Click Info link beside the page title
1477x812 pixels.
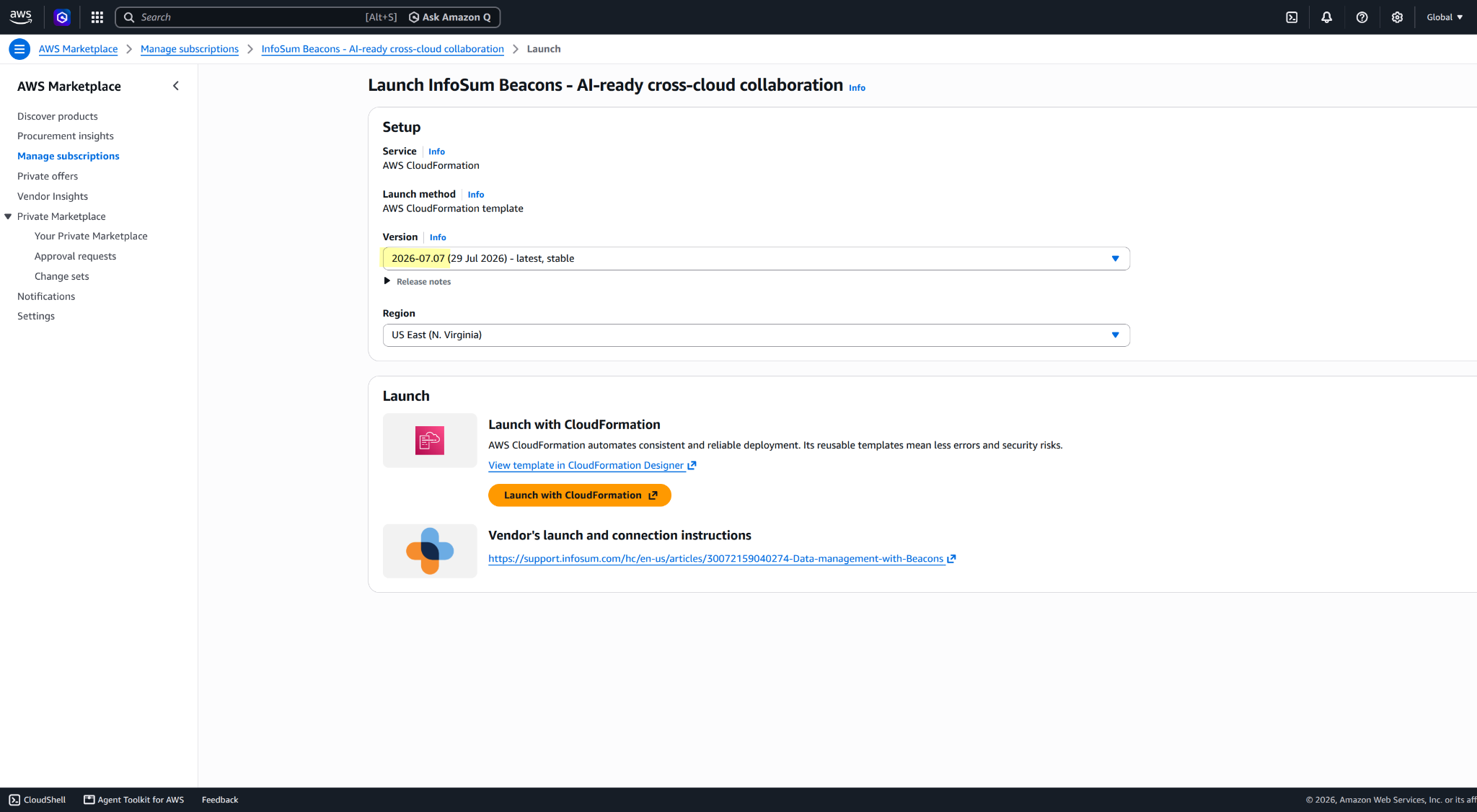(x=857, y=88)
